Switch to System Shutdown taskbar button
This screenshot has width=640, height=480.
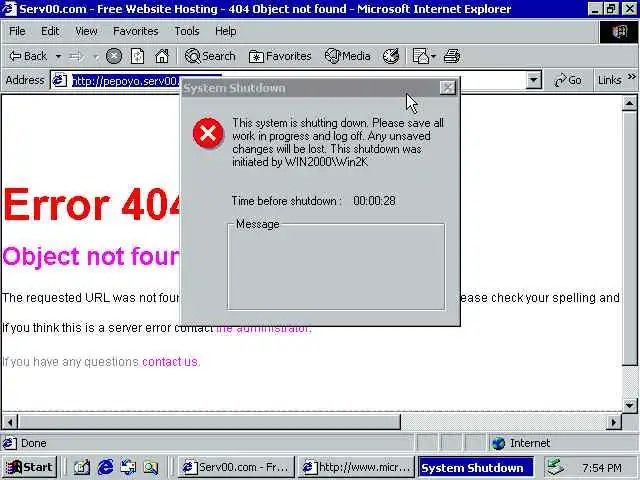(476, 467)
